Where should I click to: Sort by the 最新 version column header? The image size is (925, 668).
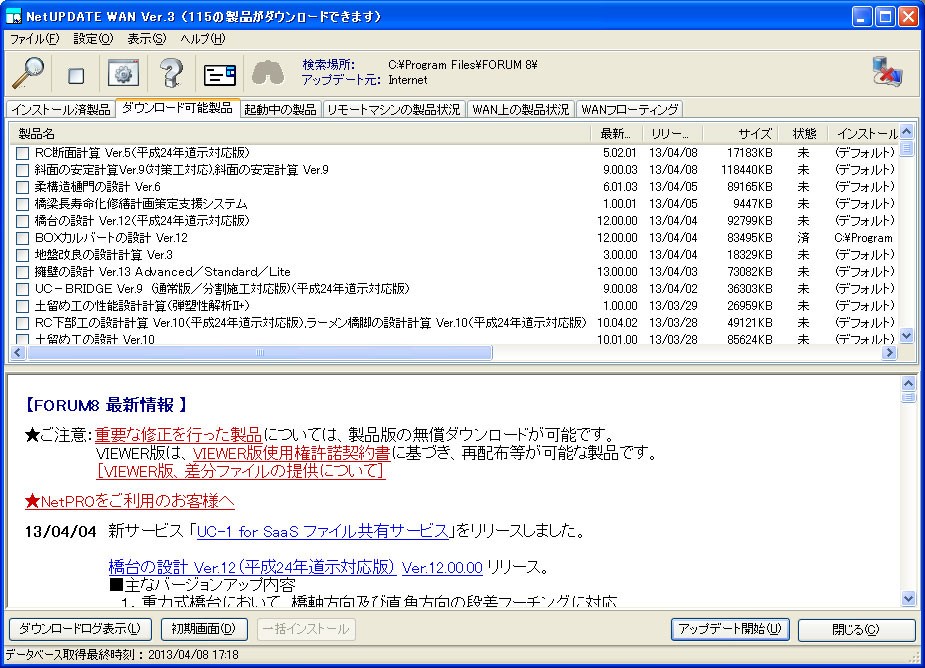(x=616, y=134)
